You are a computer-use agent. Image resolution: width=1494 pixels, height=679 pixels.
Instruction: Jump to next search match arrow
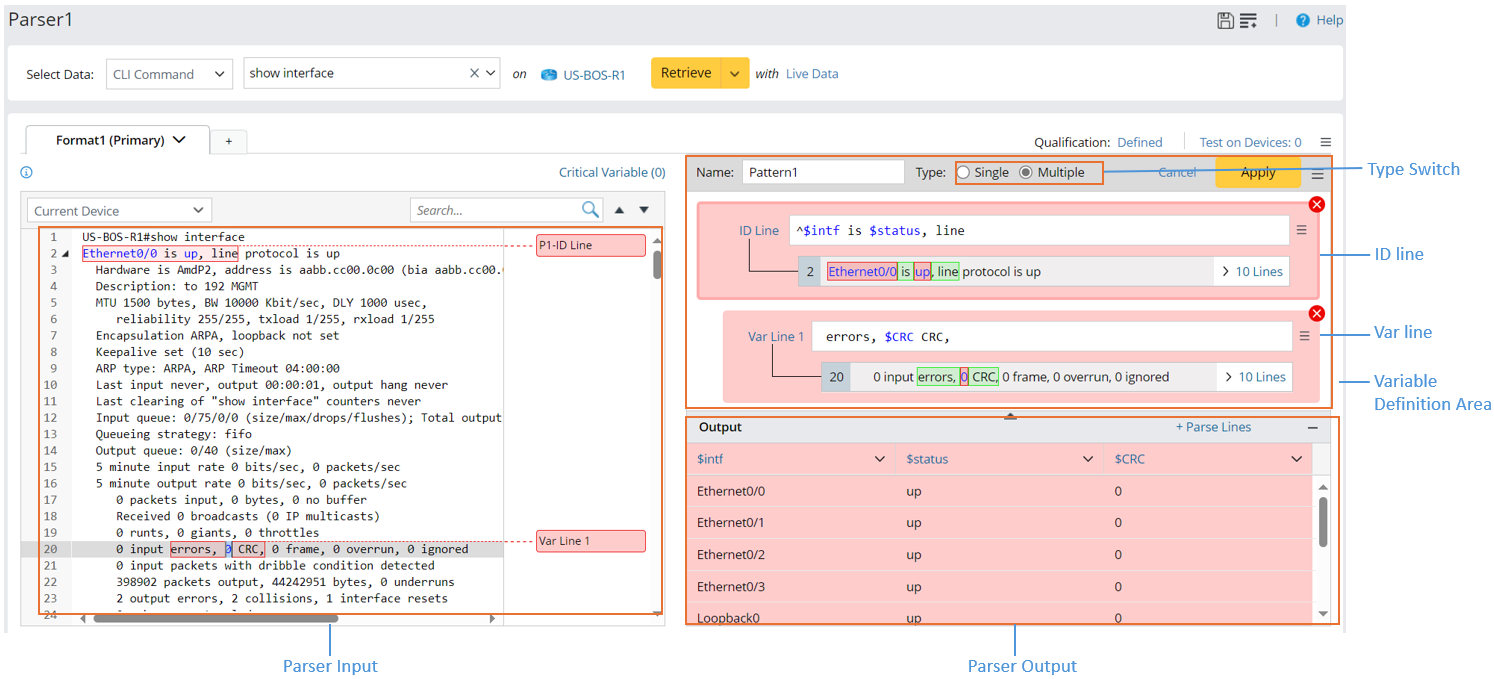tap(644, 210)
